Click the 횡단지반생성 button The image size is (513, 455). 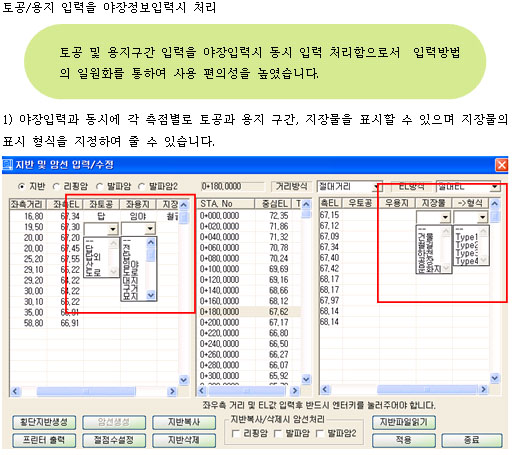click(44, 422)
